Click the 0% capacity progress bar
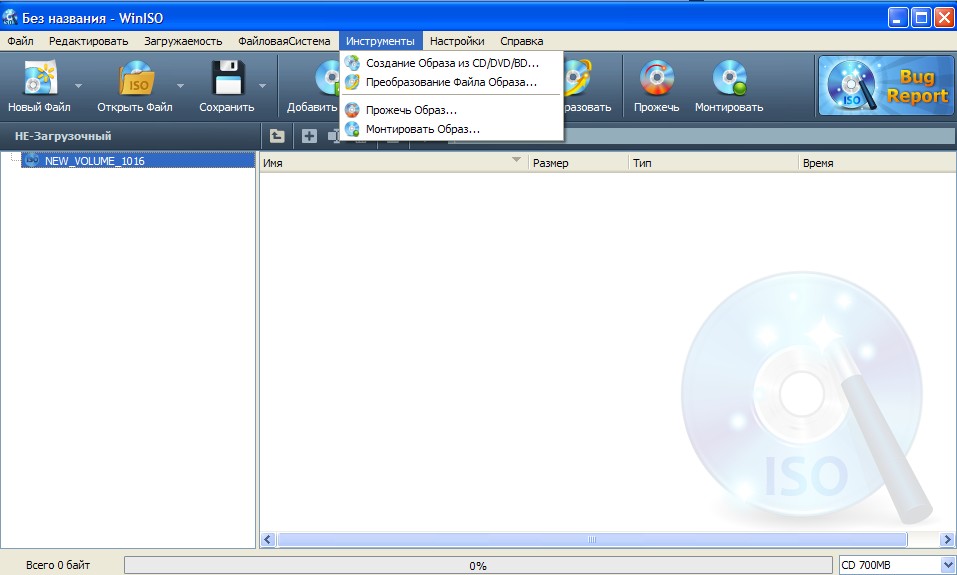Viewport: 957px width, 575px height. pyautogui.click(x=478, y=565)
